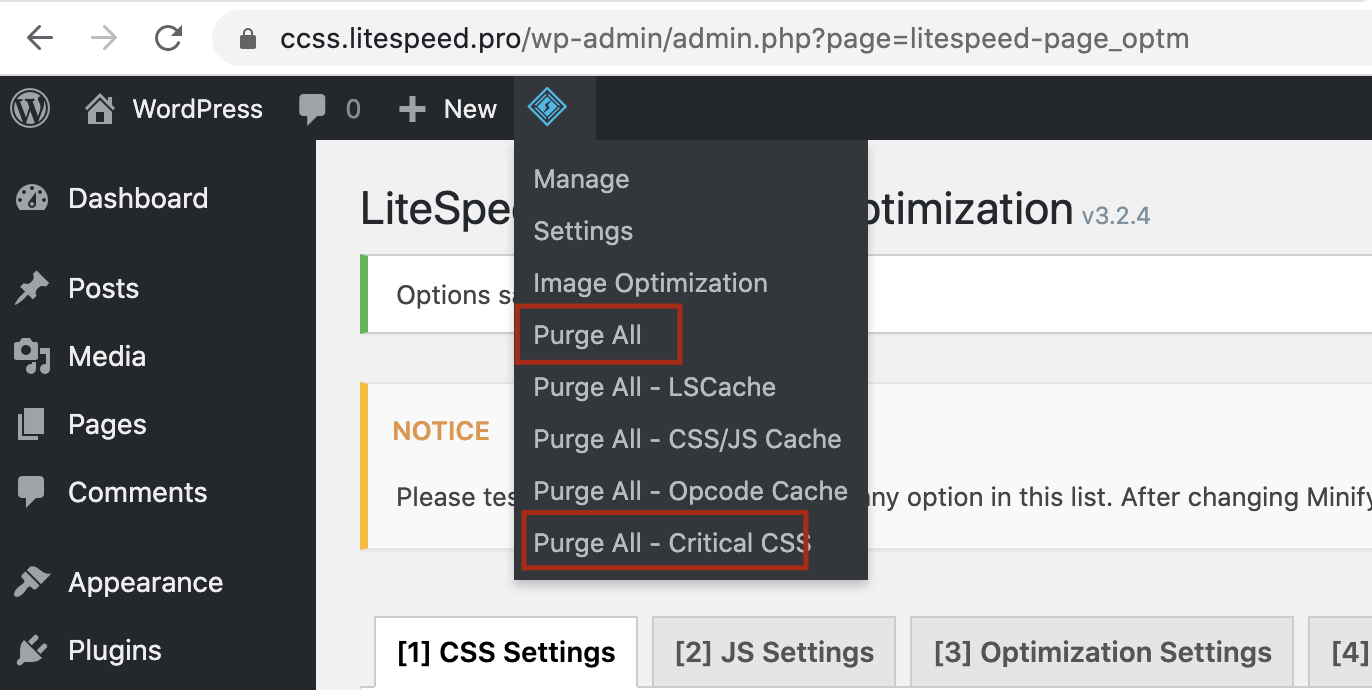Click the browser address bar URL
The image size is (1372, 690).
(x=735, y=39)
